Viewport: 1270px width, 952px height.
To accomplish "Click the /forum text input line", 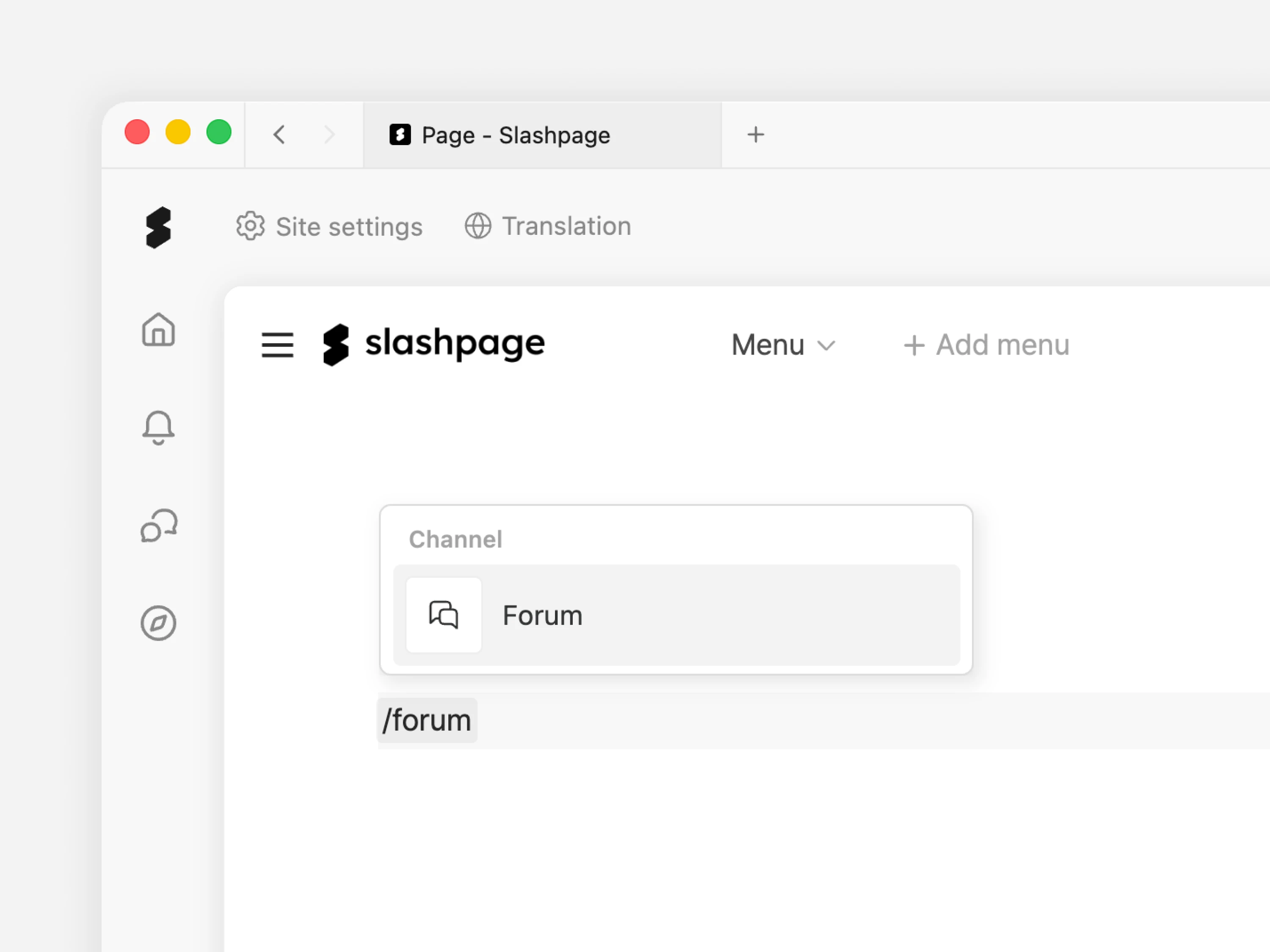I will pos(804,720).
